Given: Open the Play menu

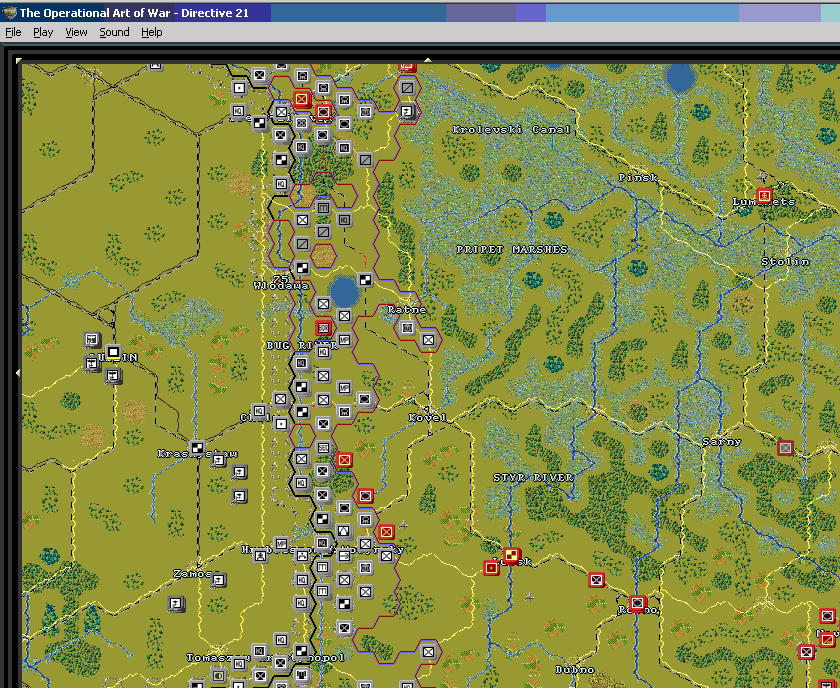Looking at the screenshot, I should 43,32.
